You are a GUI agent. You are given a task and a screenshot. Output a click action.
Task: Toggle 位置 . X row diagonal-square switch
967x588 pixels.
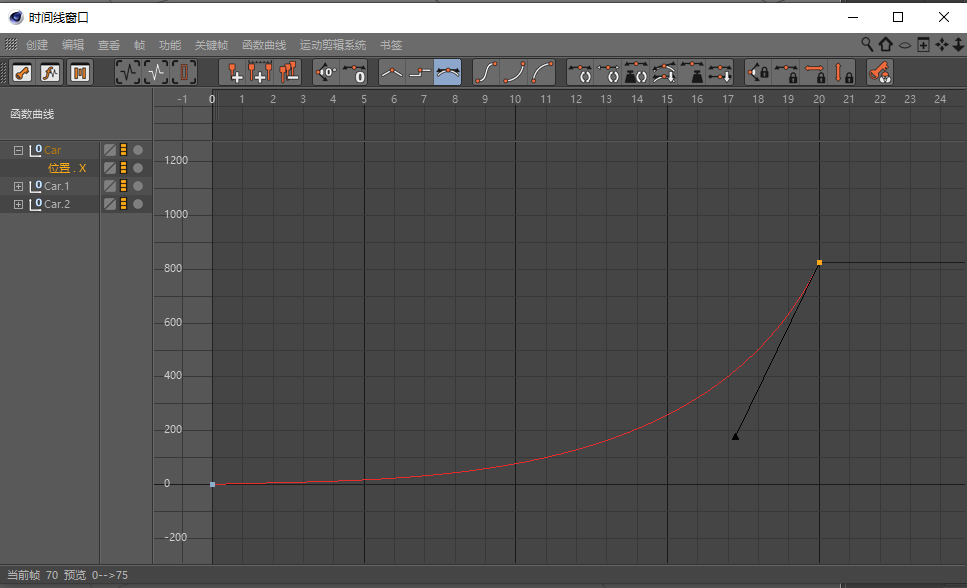pos(110,168)
